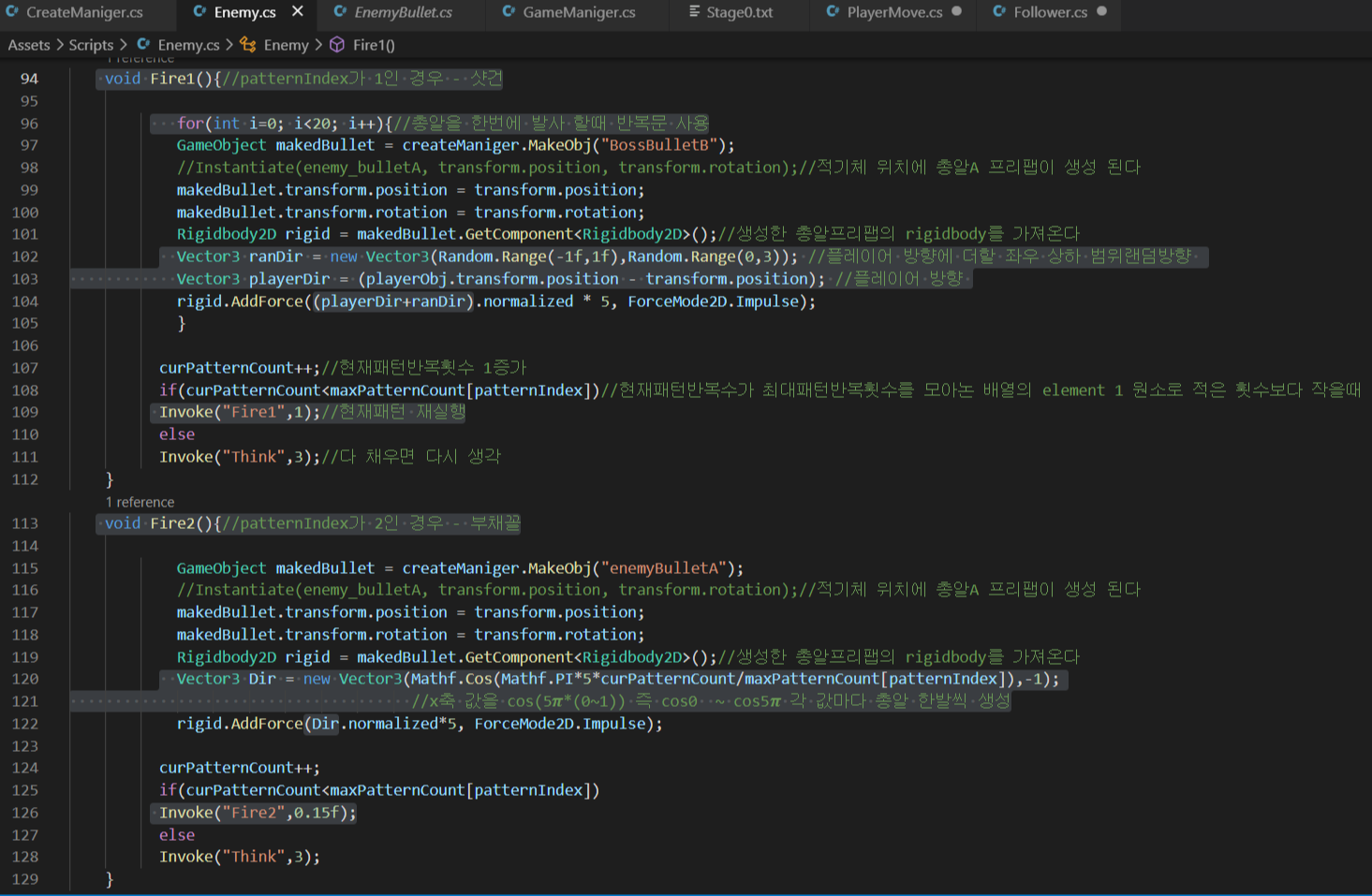Click text file icon on Stage0.txt tab
This screenshot has height=896, width=1372.
(x=694, y=11)
